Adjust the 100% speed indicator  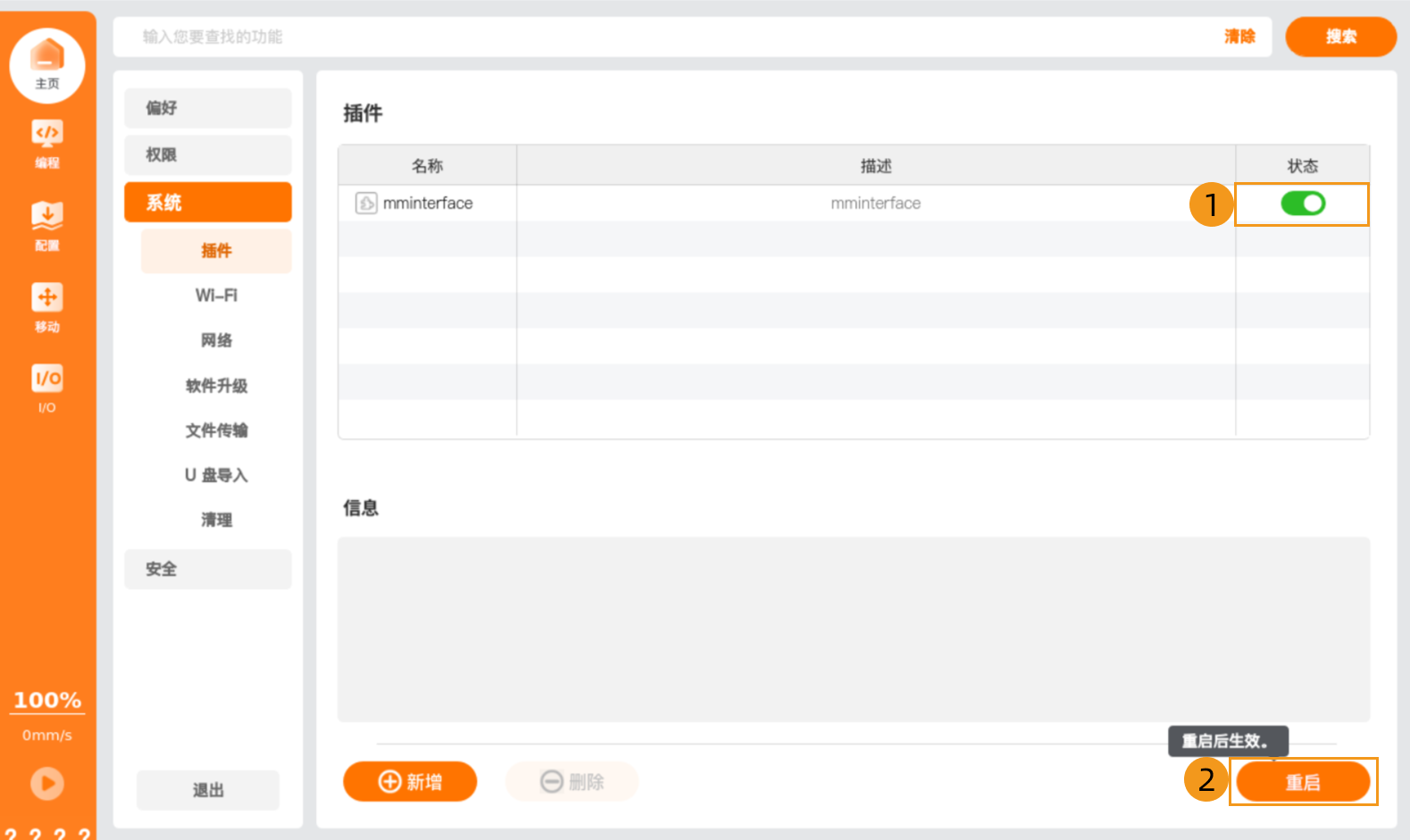tap(47, 701)
